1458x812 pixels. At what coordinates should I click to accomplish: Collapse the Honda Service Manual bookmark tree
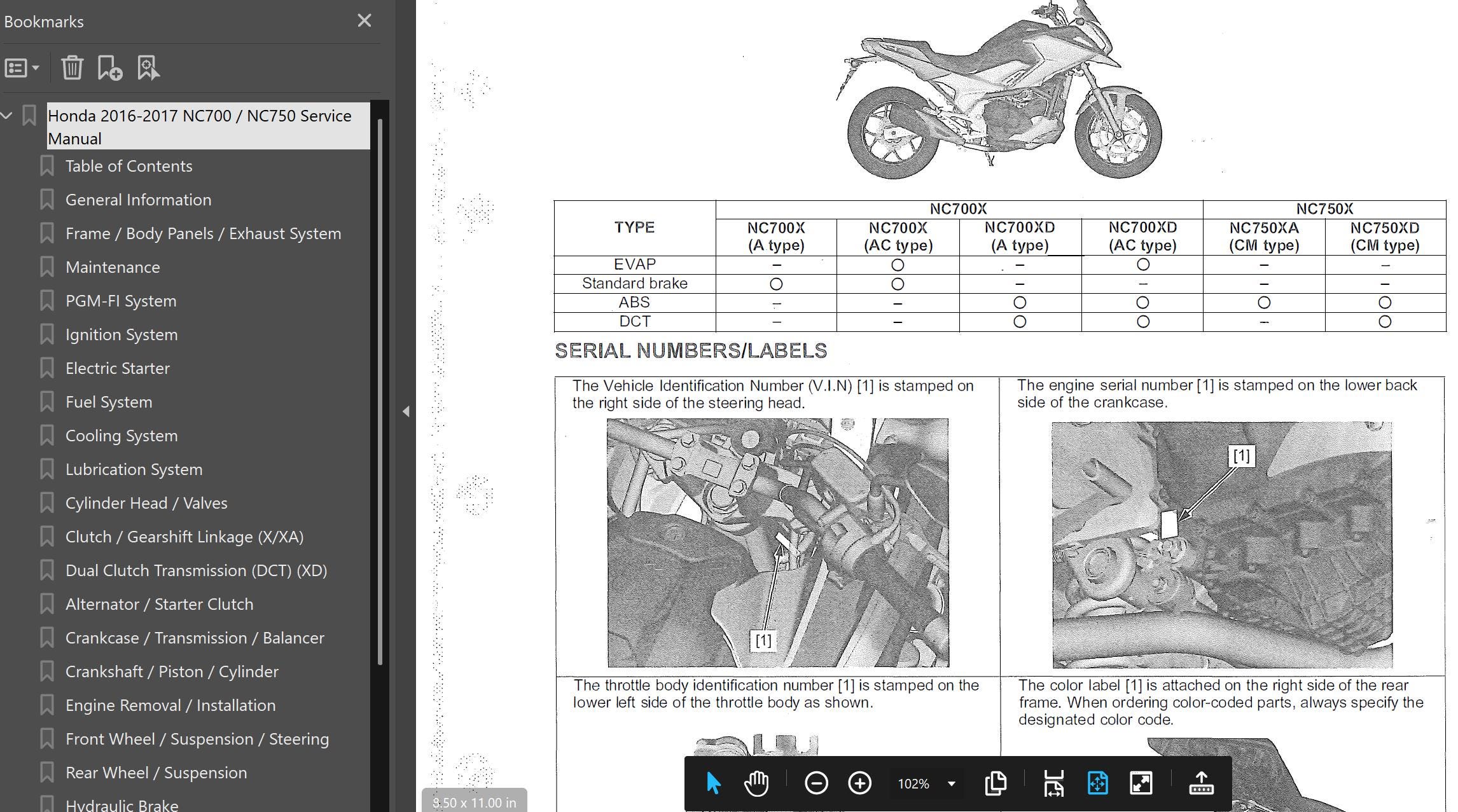point(7,116)
